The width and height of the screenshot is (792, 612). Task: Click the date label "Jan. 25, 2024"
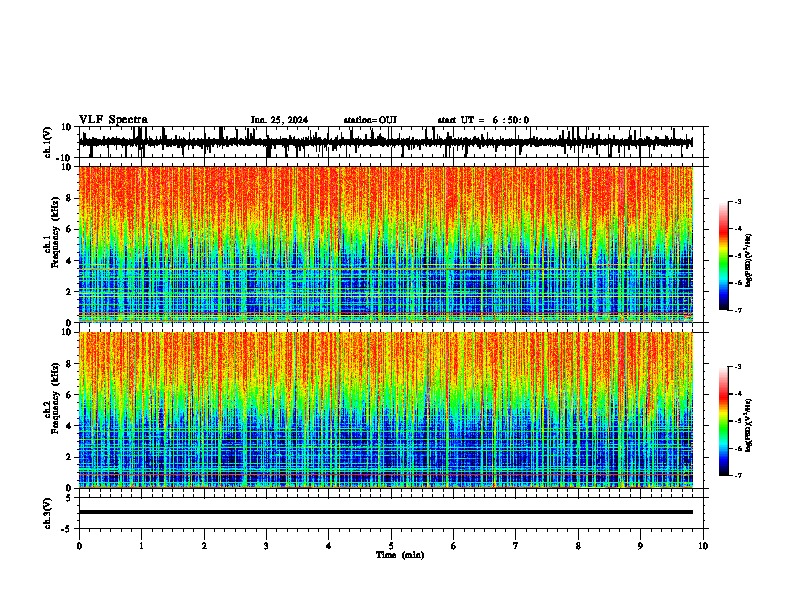pos(279,120)
